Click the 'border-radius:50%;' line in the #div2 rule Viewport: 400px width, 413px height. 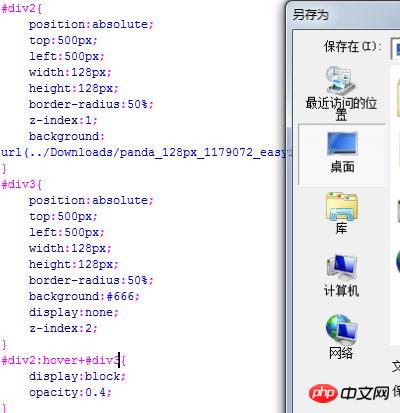tap(91, 104)
